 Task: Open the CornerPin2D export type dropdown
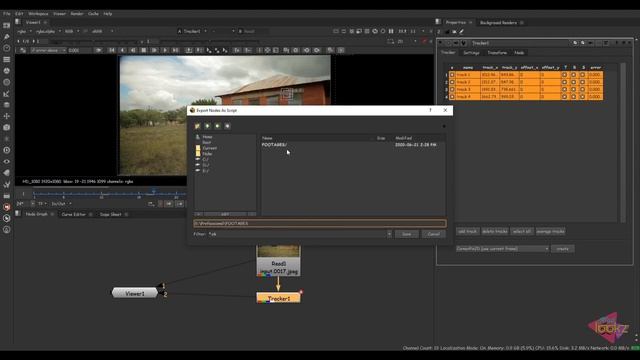(x=502, y=249)
